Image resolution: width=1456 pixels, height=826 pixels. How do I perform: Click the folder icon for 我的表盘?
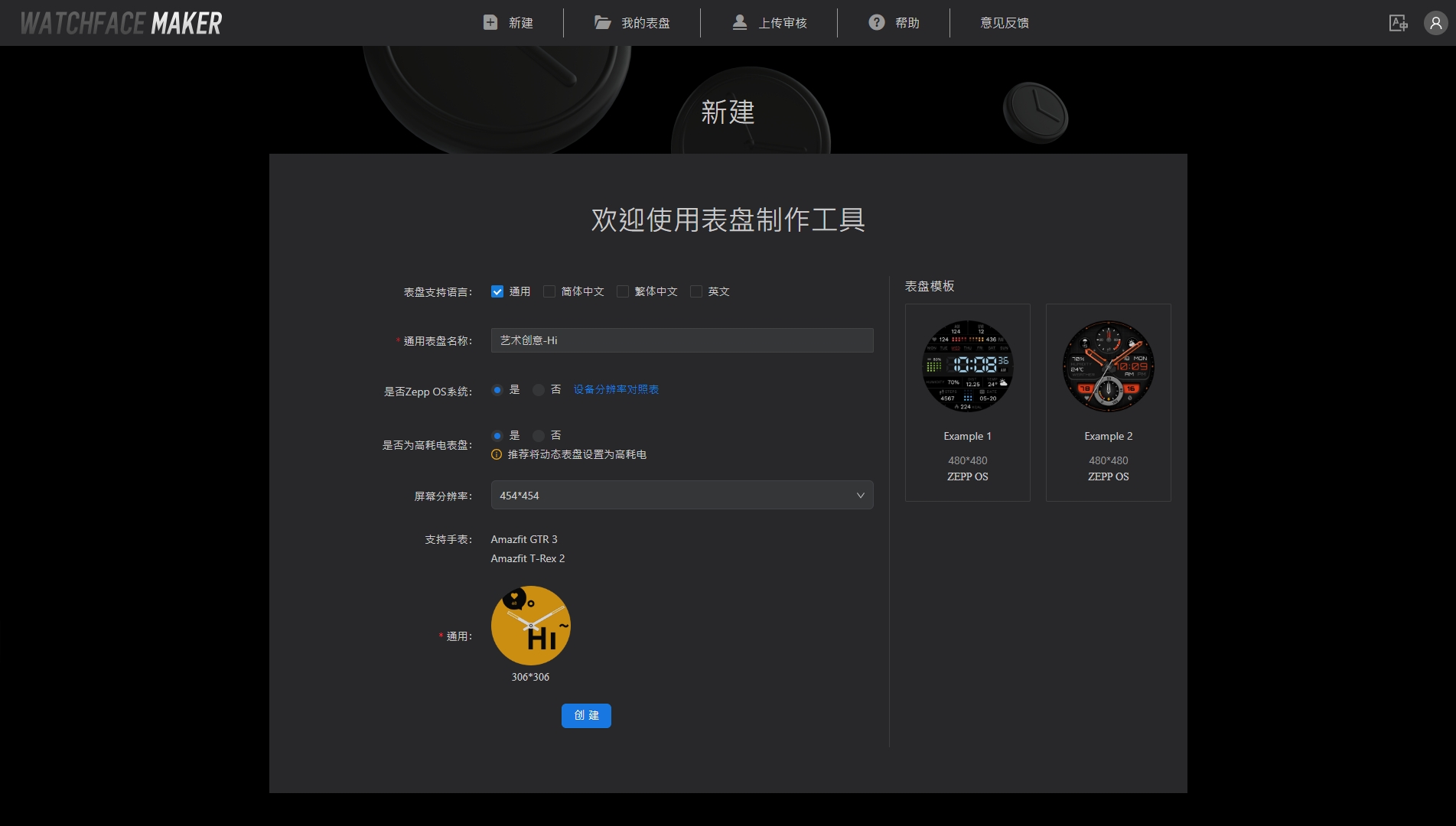[603, 23]
